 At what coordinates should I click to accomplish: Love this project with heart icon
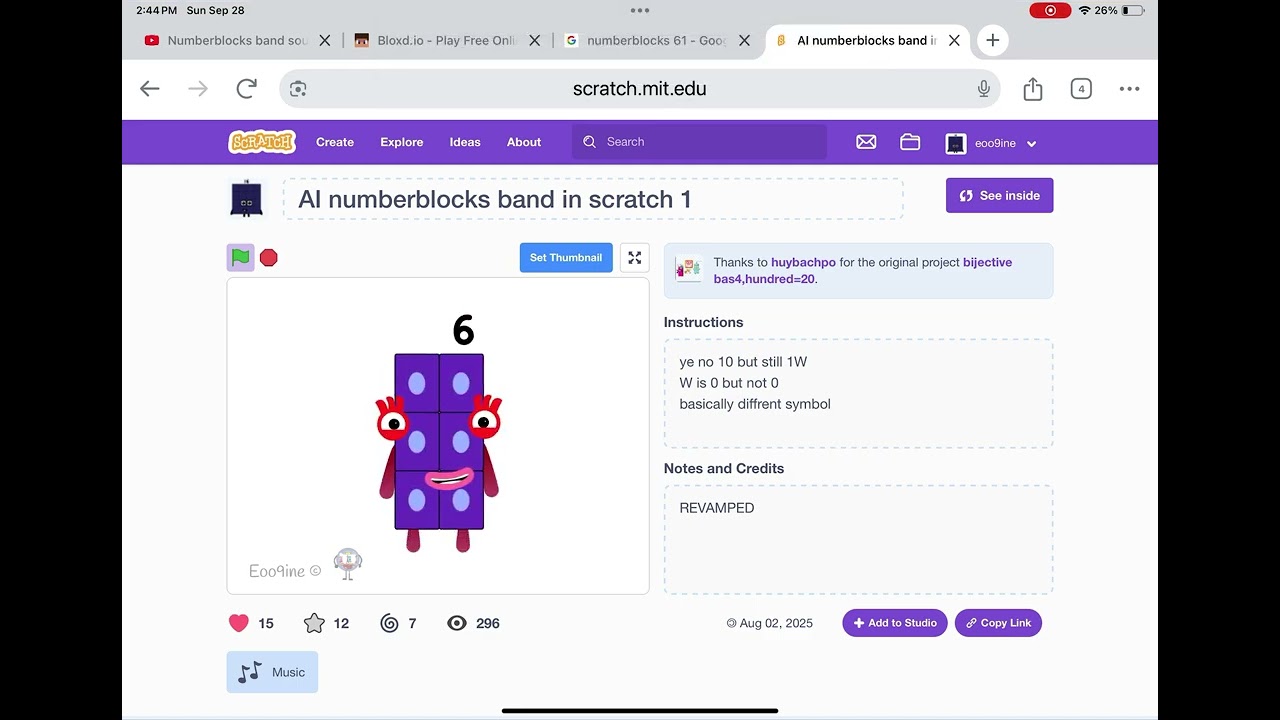[x=238, y=623]
